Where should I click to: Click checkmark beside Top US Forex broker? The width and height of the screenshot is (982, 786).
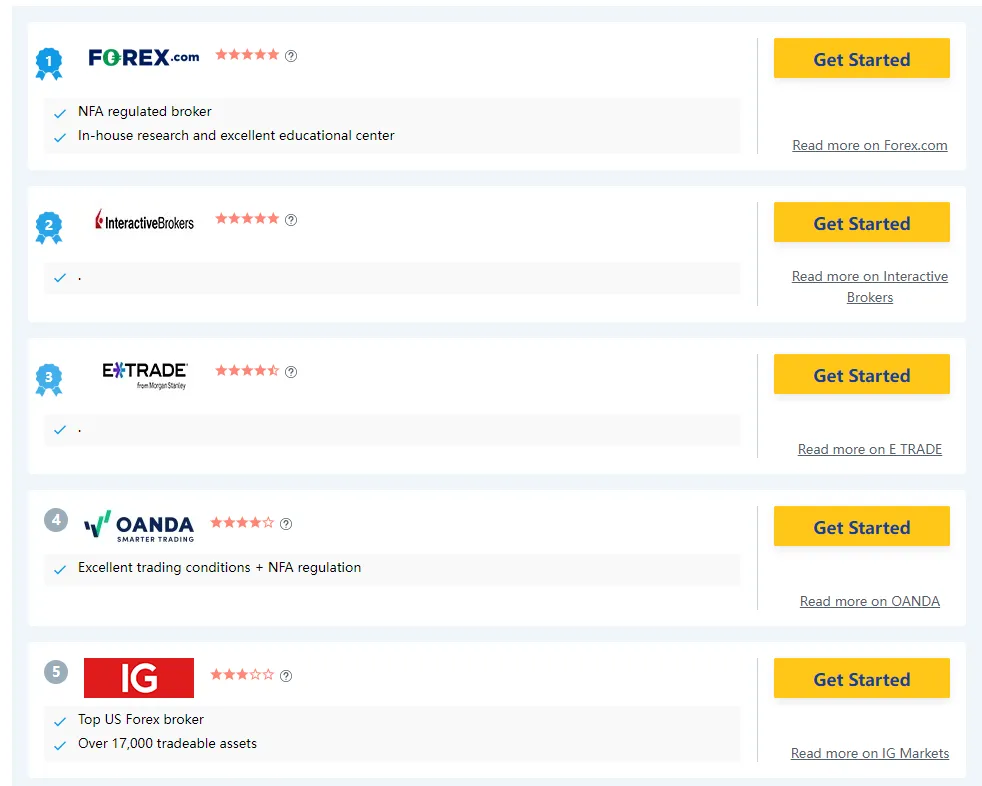click(x=59, y=721)
